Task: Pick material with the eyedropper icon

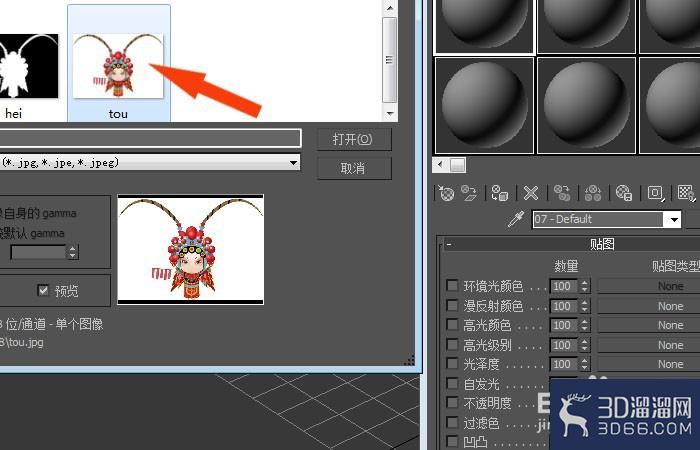Action: click(516, 219)
